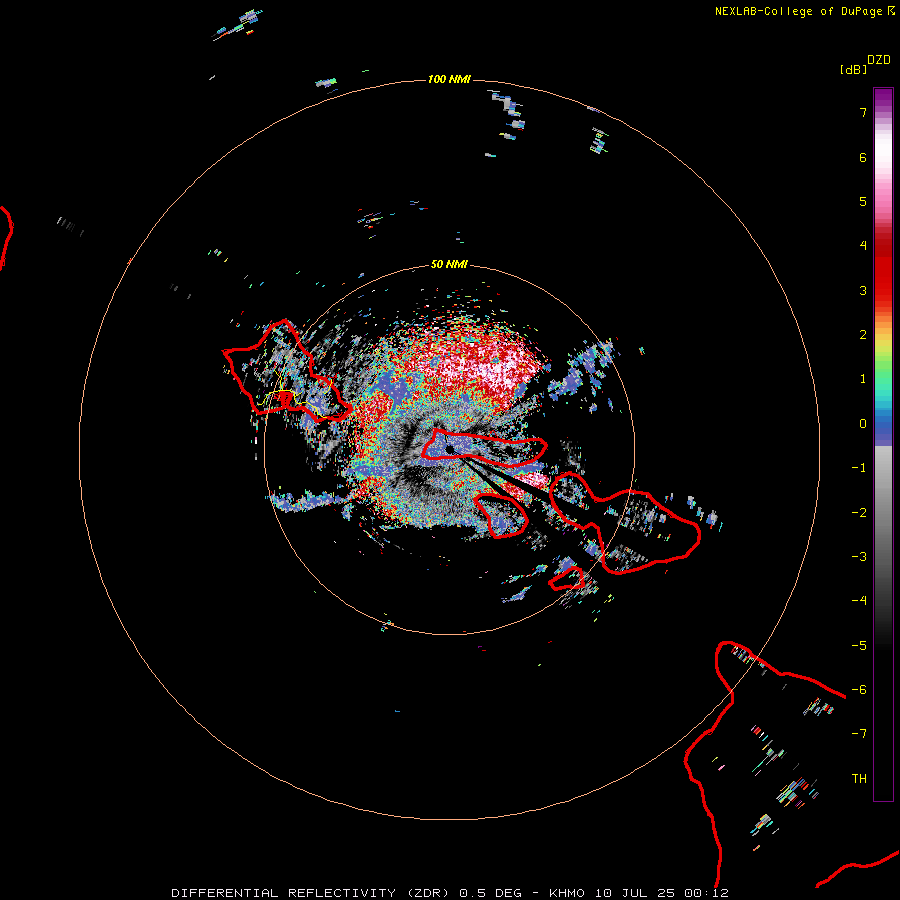900x900 pixels.
Task: Click the Differential Reflectivity KHMO caption text
Action: (x=450, y=893)
